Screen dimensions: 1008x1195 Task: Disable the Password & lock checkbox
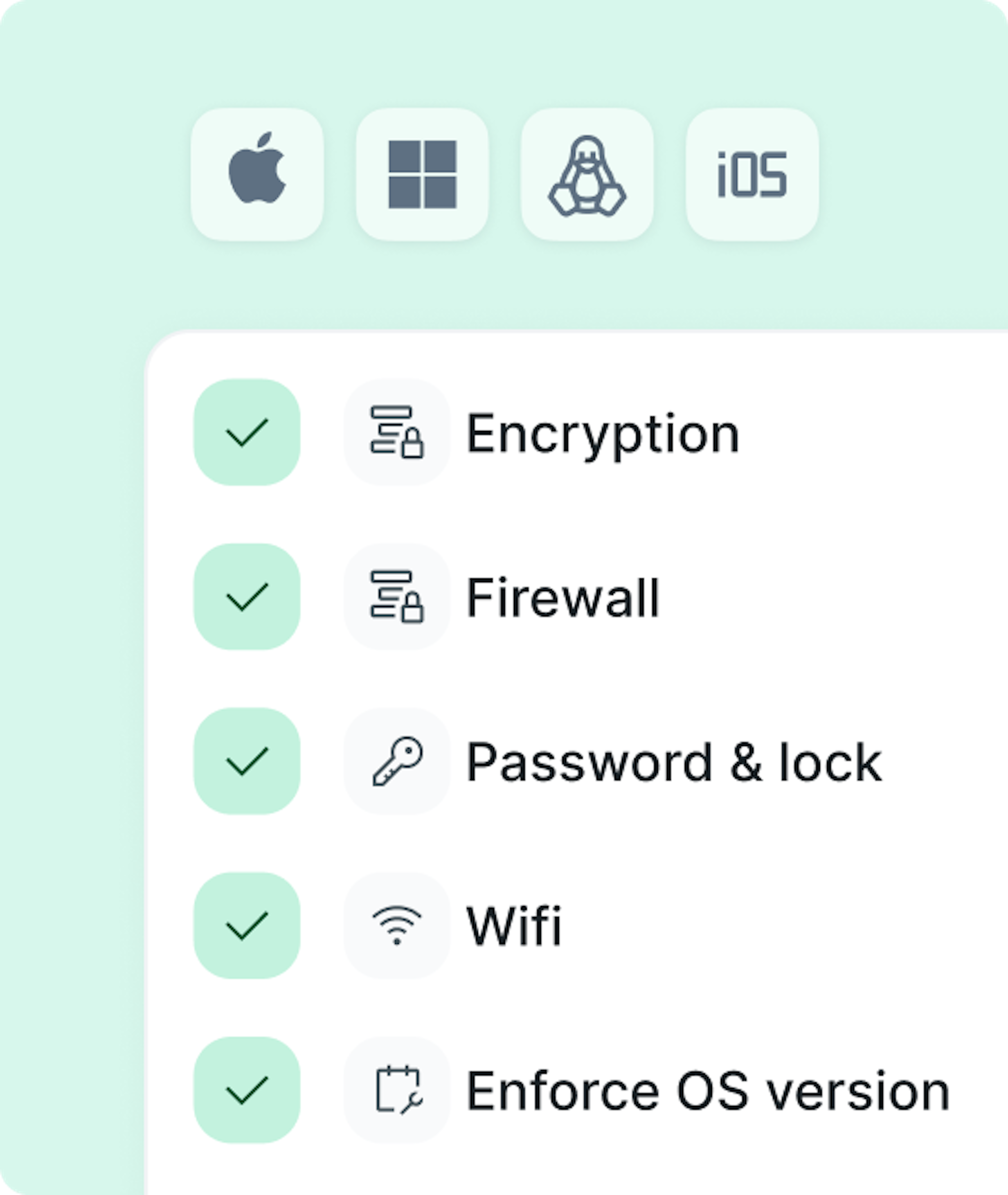247,761
